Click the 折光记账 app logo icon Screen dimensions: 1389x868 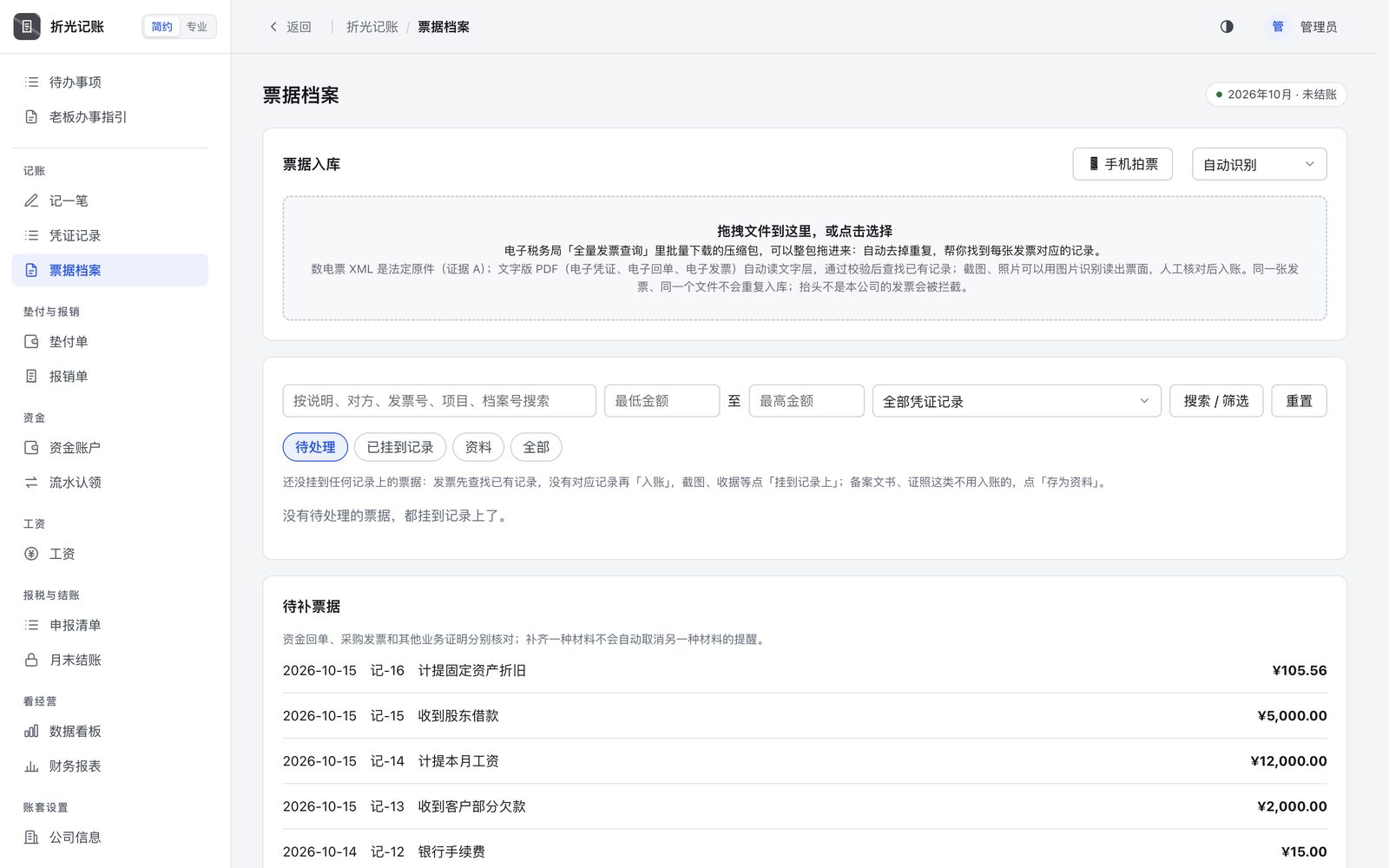(27, 27)
